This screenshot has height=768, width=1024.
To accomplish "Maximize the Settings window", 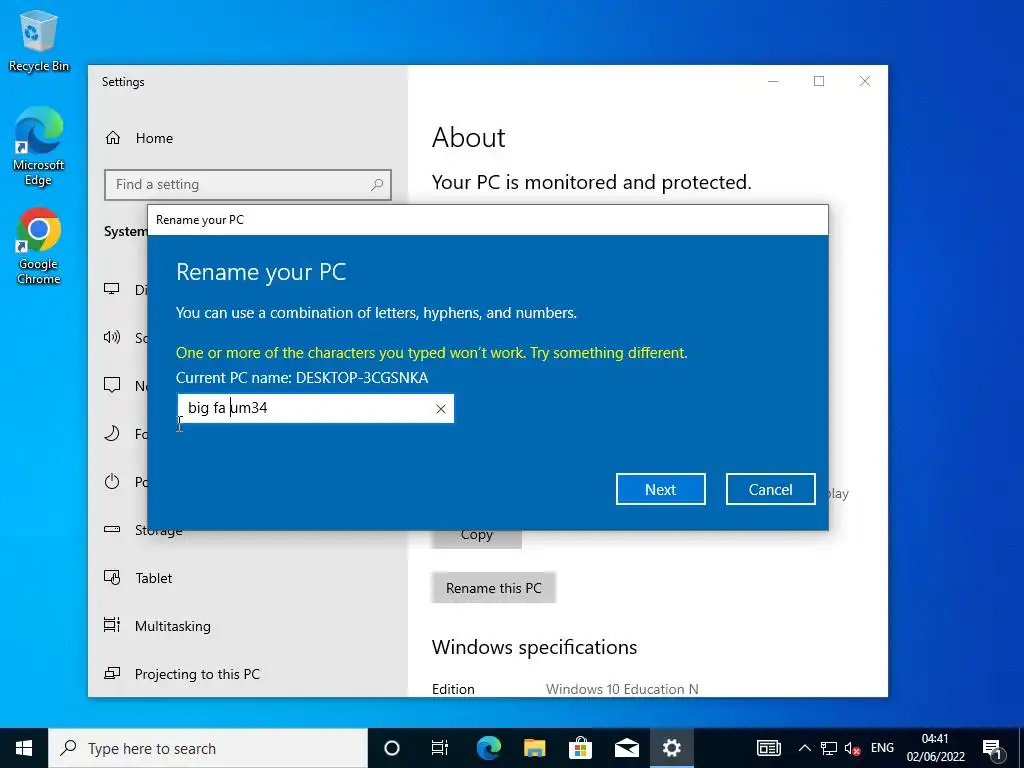I will click(819, 81).
